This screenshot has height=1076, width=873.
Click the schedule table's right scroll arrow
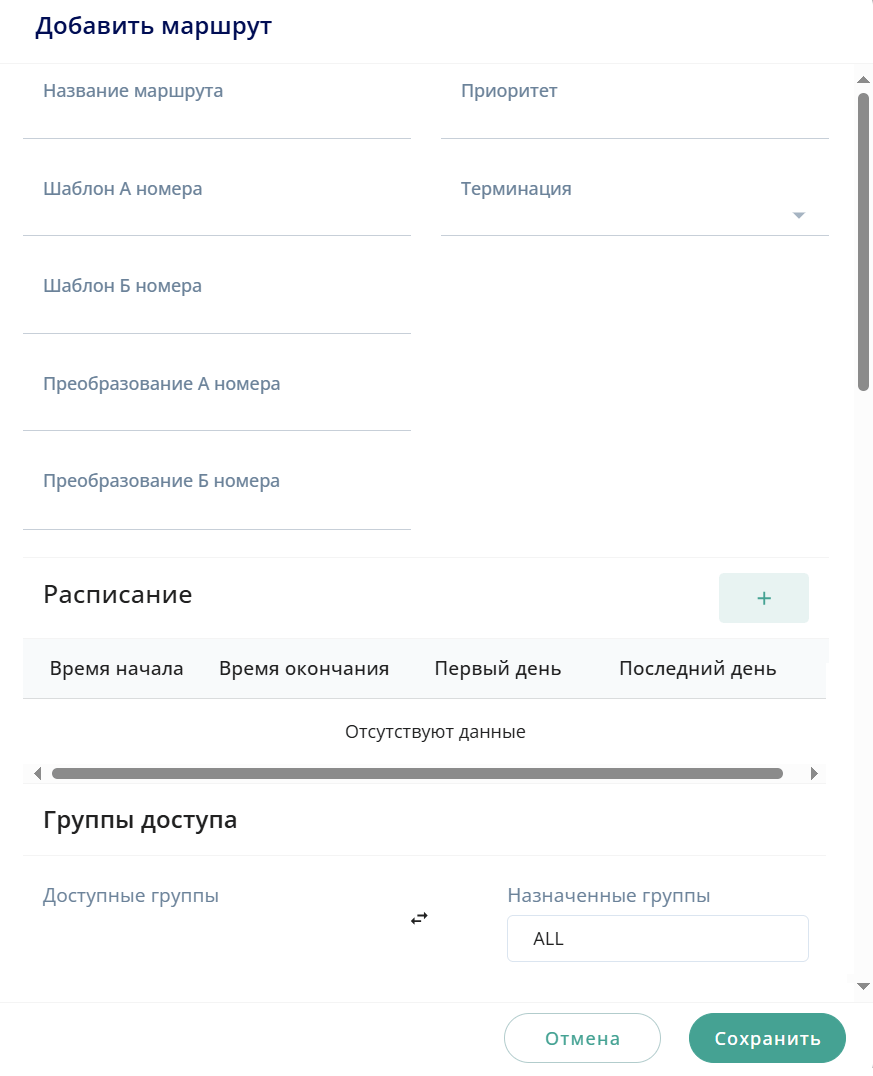pyautogui.click(x=814, y=773)
